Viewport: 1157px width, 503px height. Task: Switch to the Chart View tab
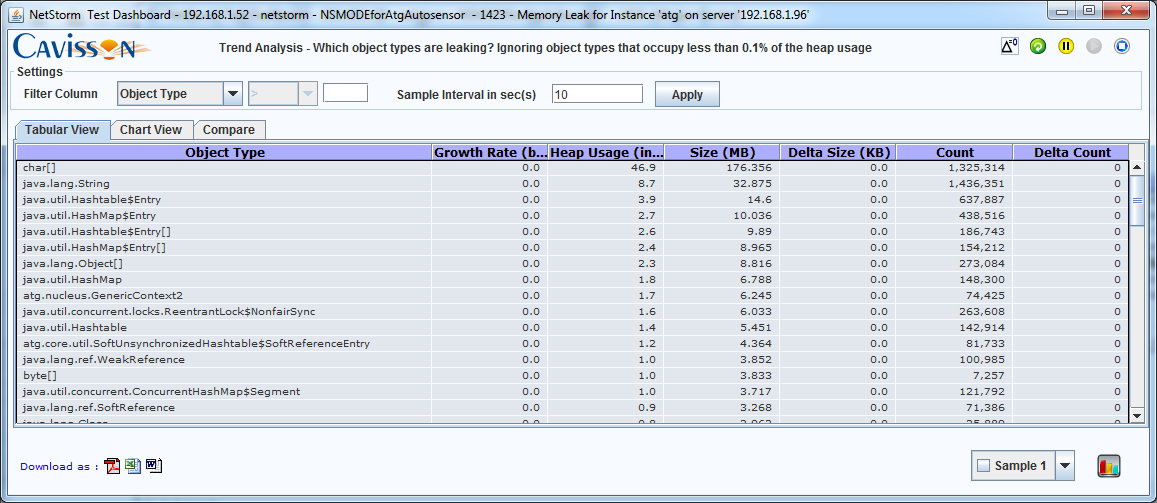point(151,130)
